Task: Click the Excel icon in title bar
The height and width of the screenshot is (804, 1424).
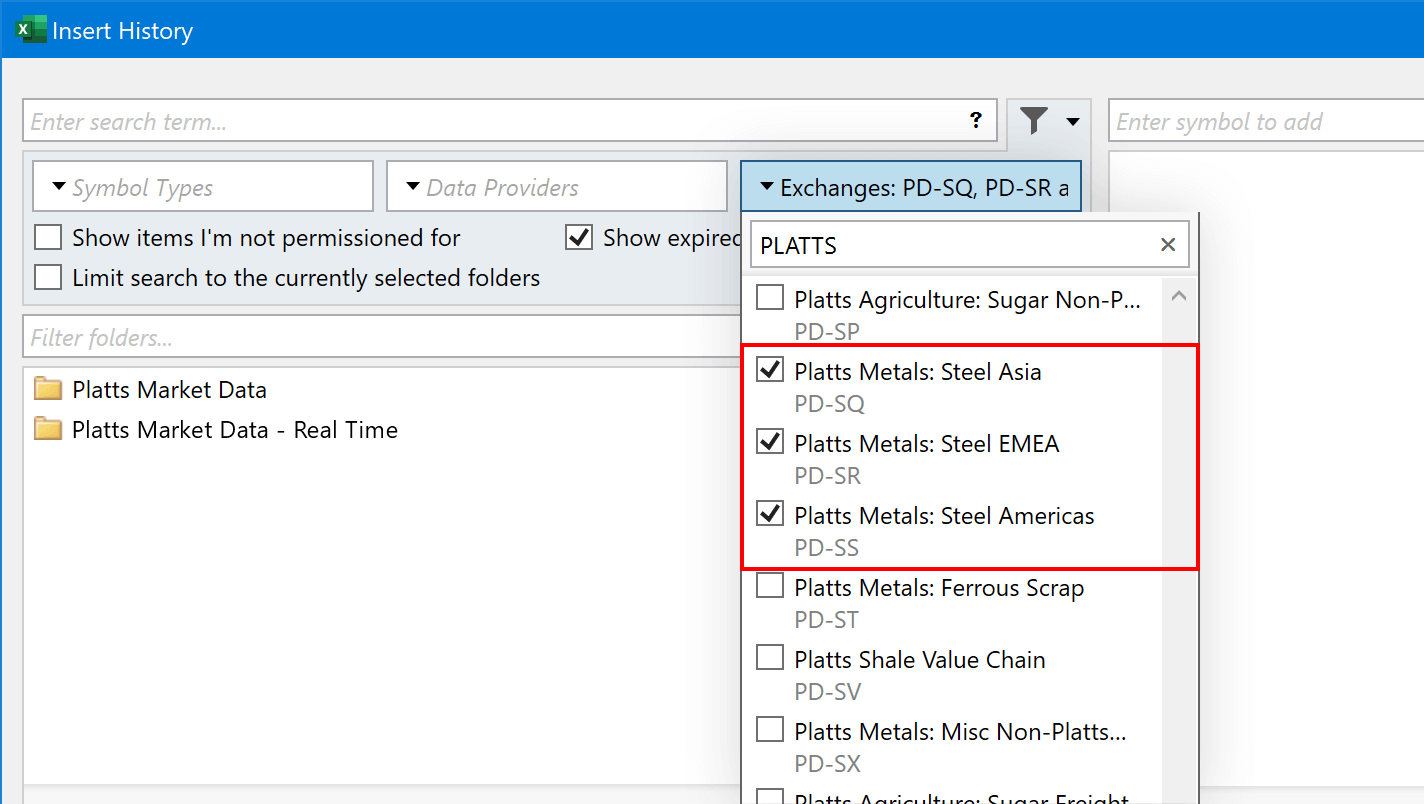Action: coord(31,30)
